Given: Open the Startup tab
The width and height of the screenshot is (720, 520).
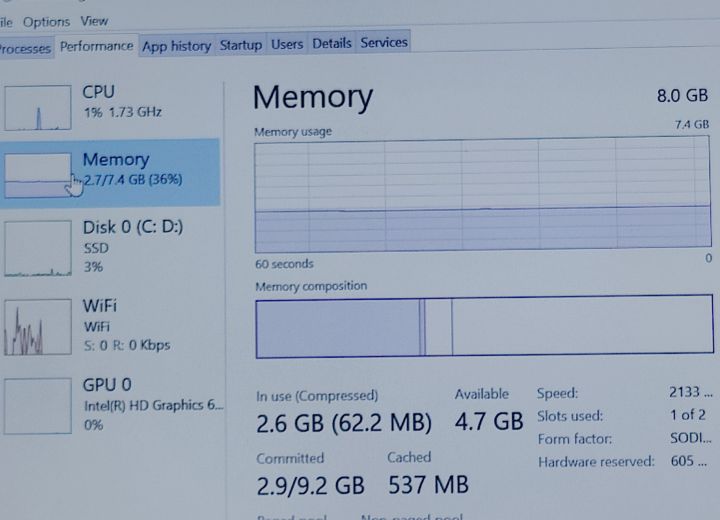Looking at the screenshot, I should pos(241,45).
